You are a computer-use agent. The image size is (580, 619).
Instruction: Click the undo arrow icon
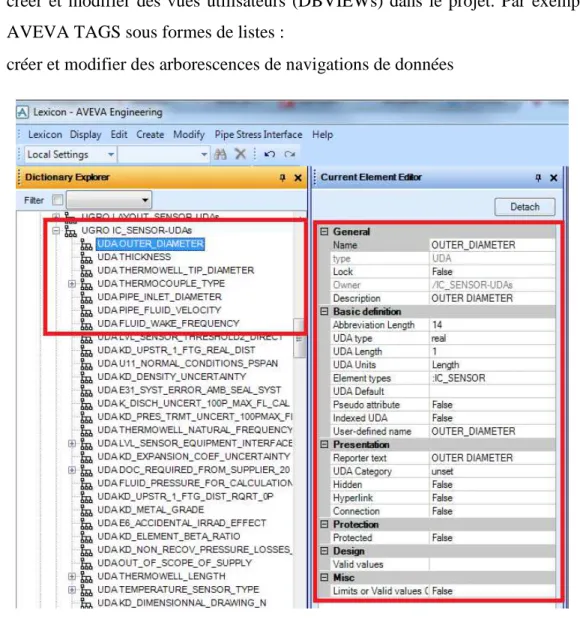click(x=270, y=154)
